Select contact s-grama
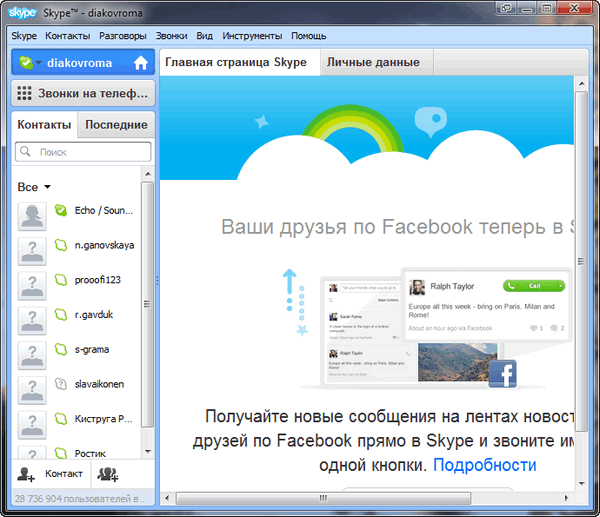Viewport: 600px width, 517px height. click(x=92, y=349)
